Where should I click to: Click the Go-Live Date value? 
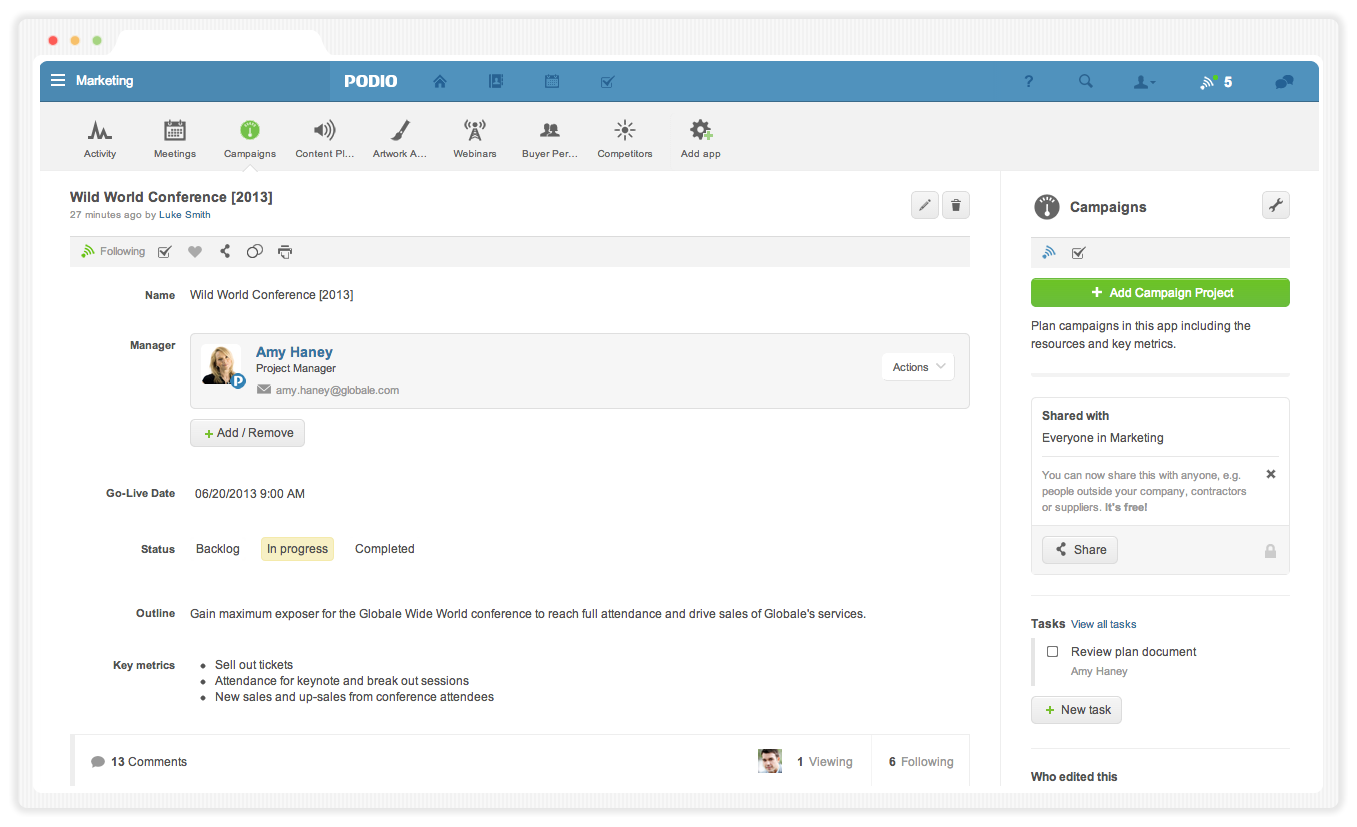tap(250, 494)
